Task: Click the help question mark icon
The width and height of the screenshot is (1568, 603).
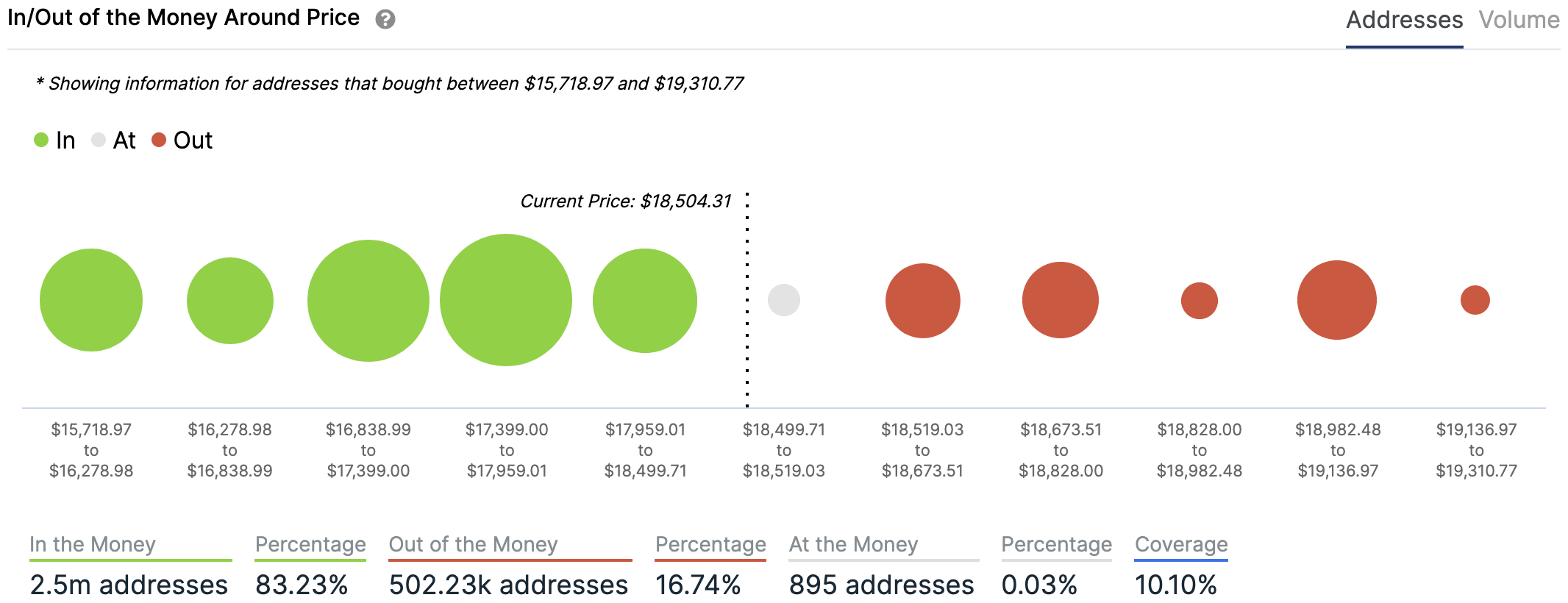Action: 385,20
